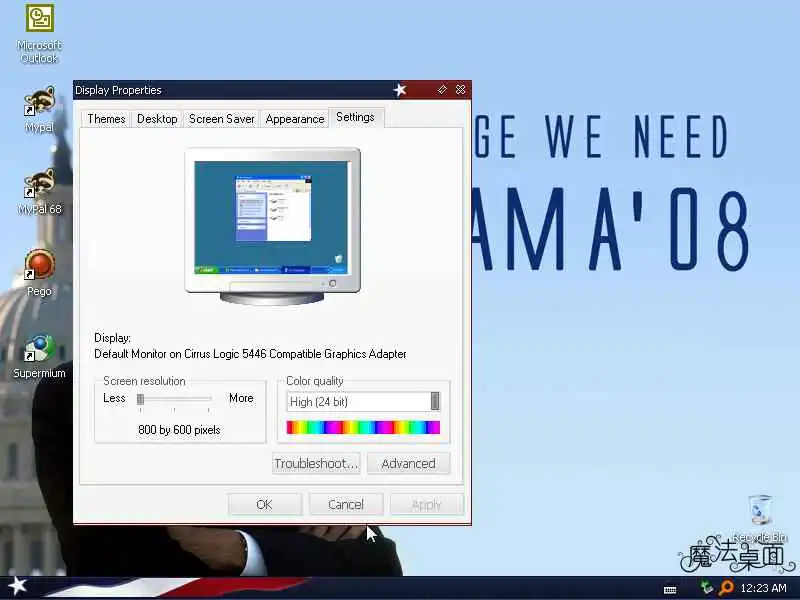Open the MyPal 68 desktop shortcut
The image size is (800, 600).
click(39, 192)
